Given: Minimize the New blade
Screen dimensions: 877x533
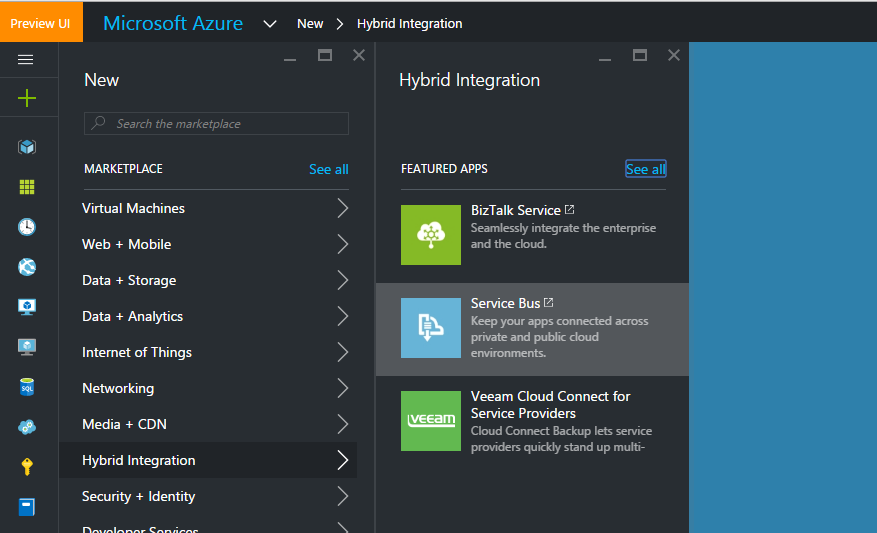Looking at the screenshot, I should pos(290,58).
